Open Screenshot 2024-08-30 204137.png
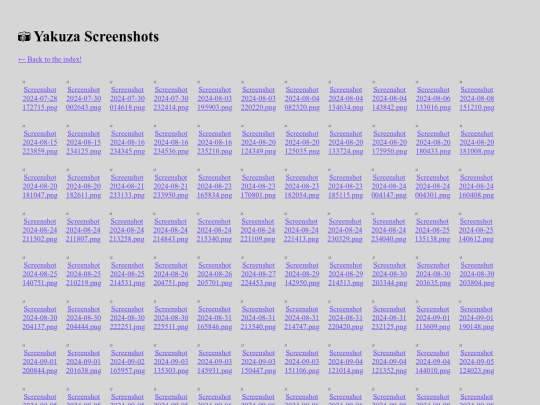The height and width of the screenshot is (405, 540). point(40,318)
